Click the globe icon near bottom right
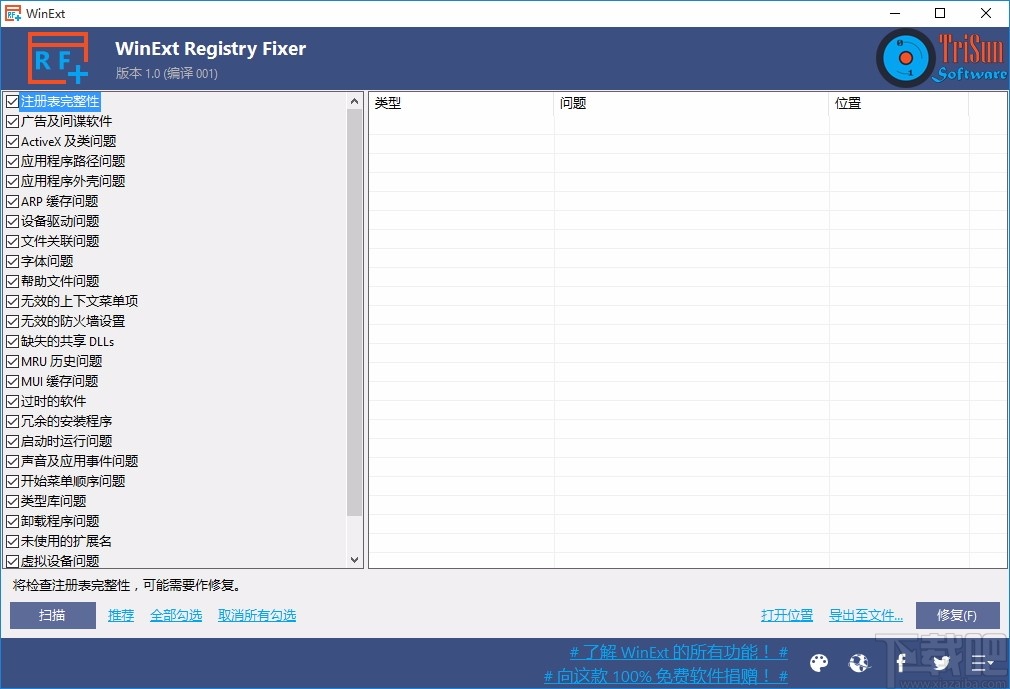Image resolution: width=1010 pixels, height=689 pixels. (x=859, y=663)
